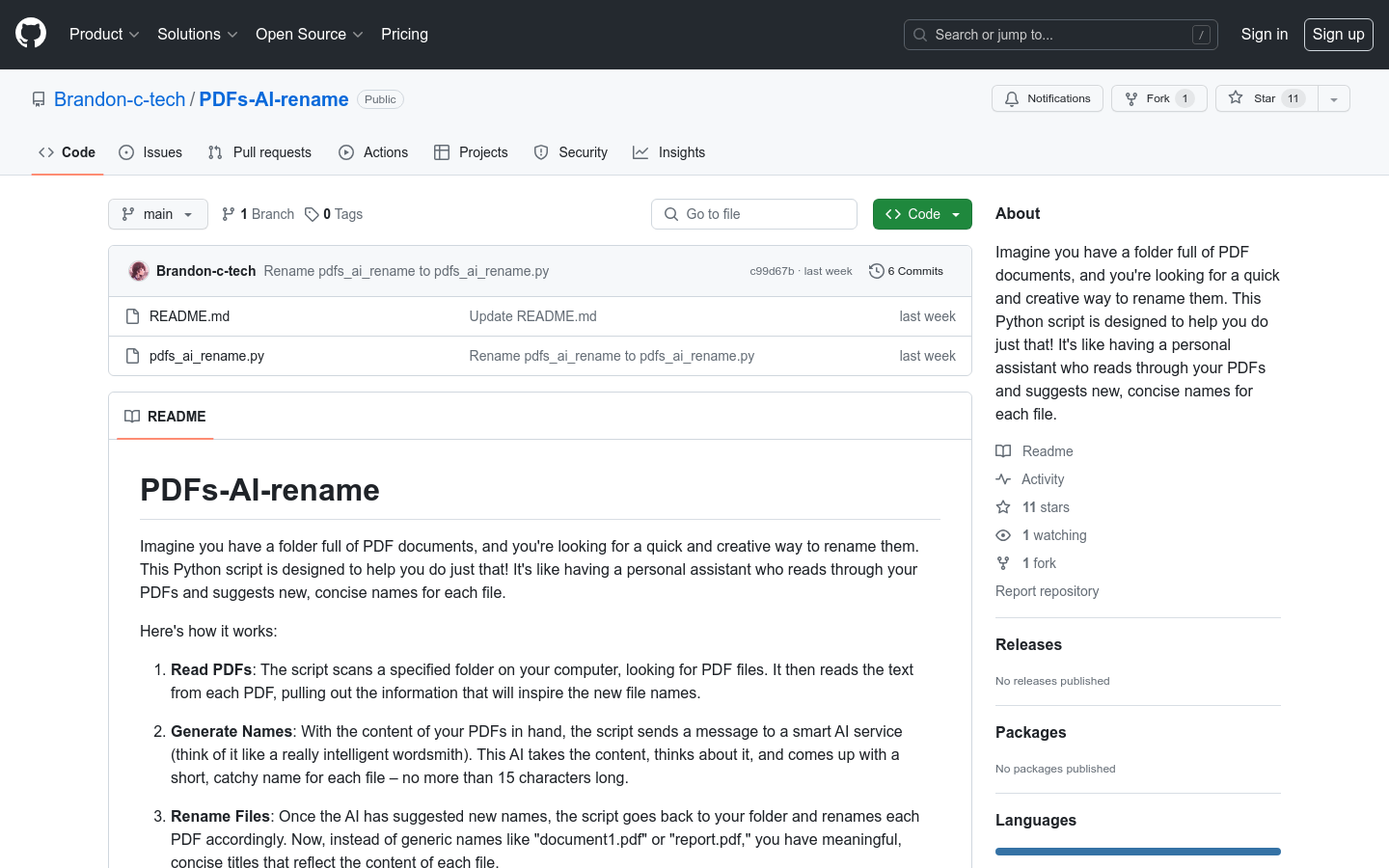The width and height of the screenshot is (1389, 868).
Task: Star this repository
Action: click(1264, 98)
